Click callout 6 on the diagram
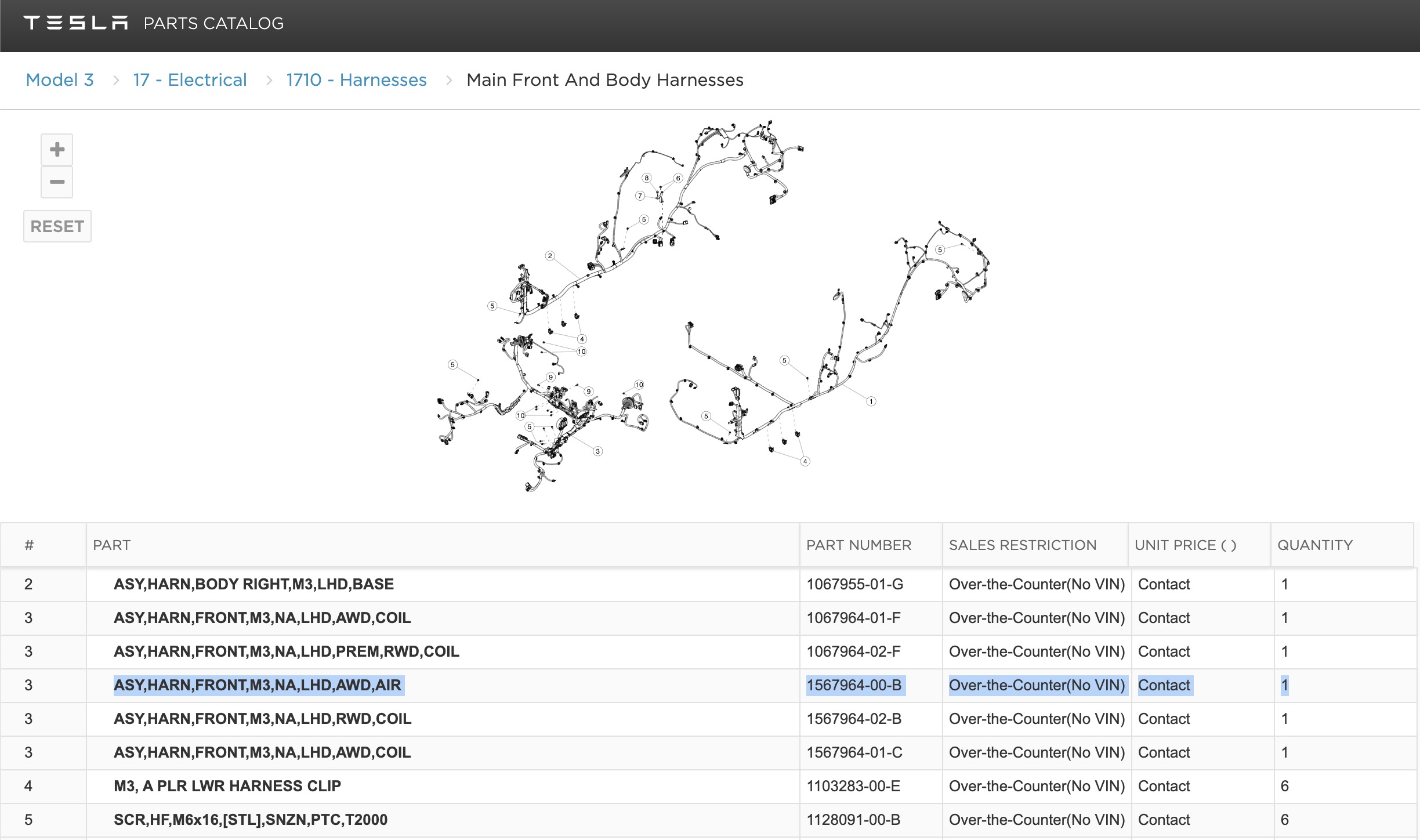1420x840 pixels. pos(678,178)
